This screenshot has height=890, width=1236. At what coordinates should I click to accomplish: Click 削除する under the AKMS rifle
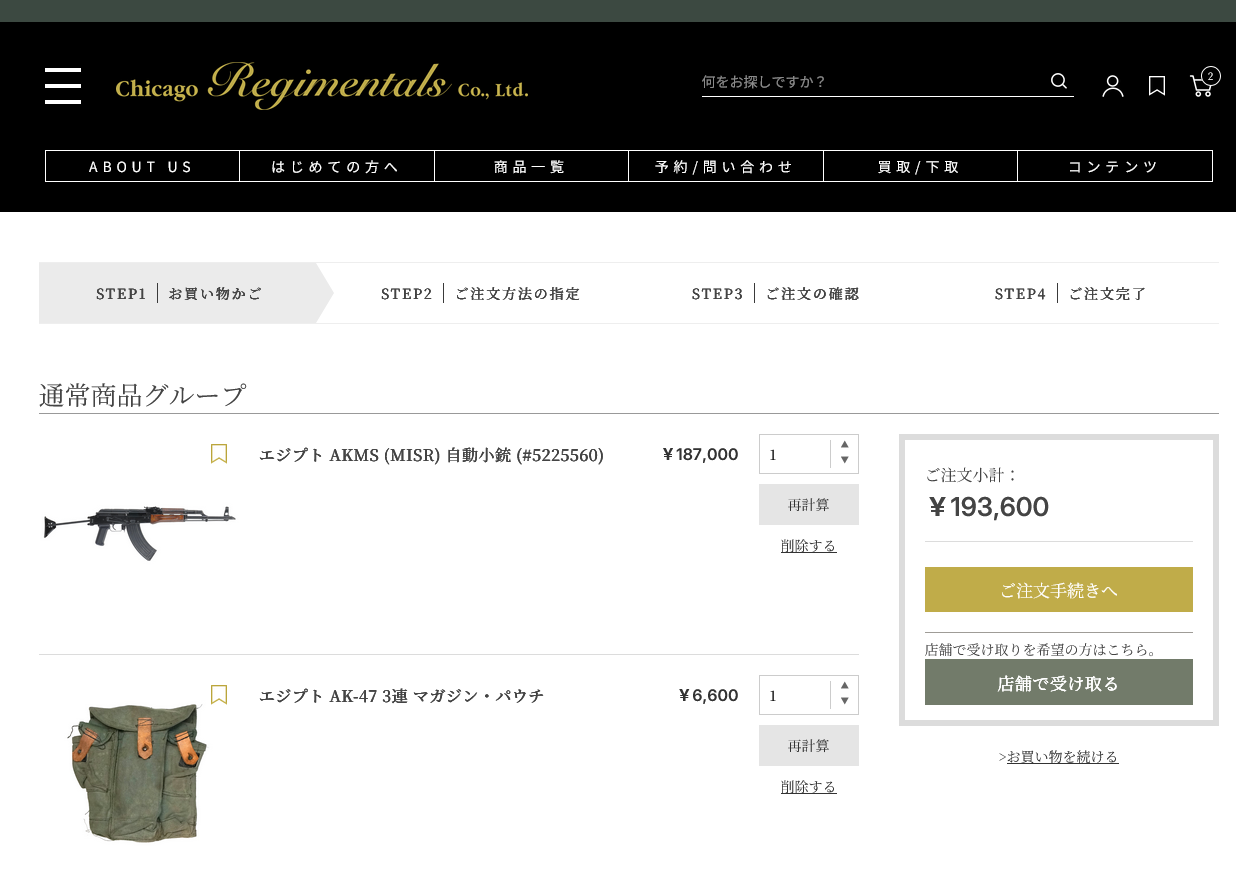pyautogui.click(x=808, y=546)
